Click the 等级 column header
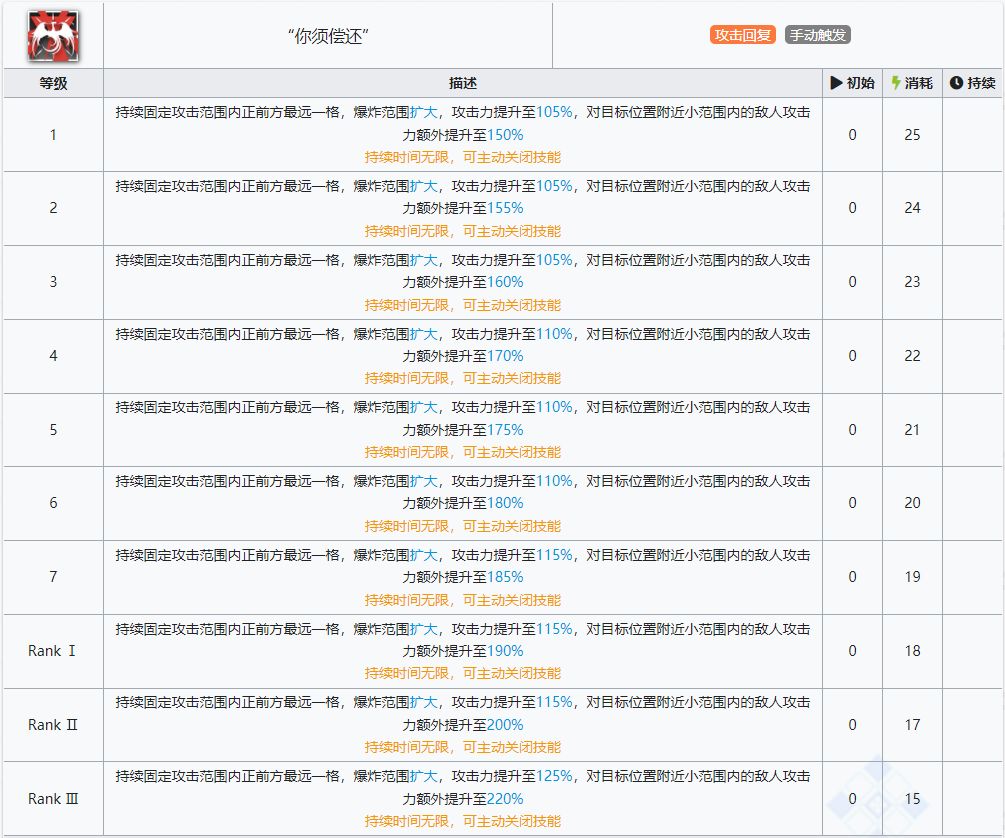The width and height of the screenshot is (1005, 838). pos(53,83)
